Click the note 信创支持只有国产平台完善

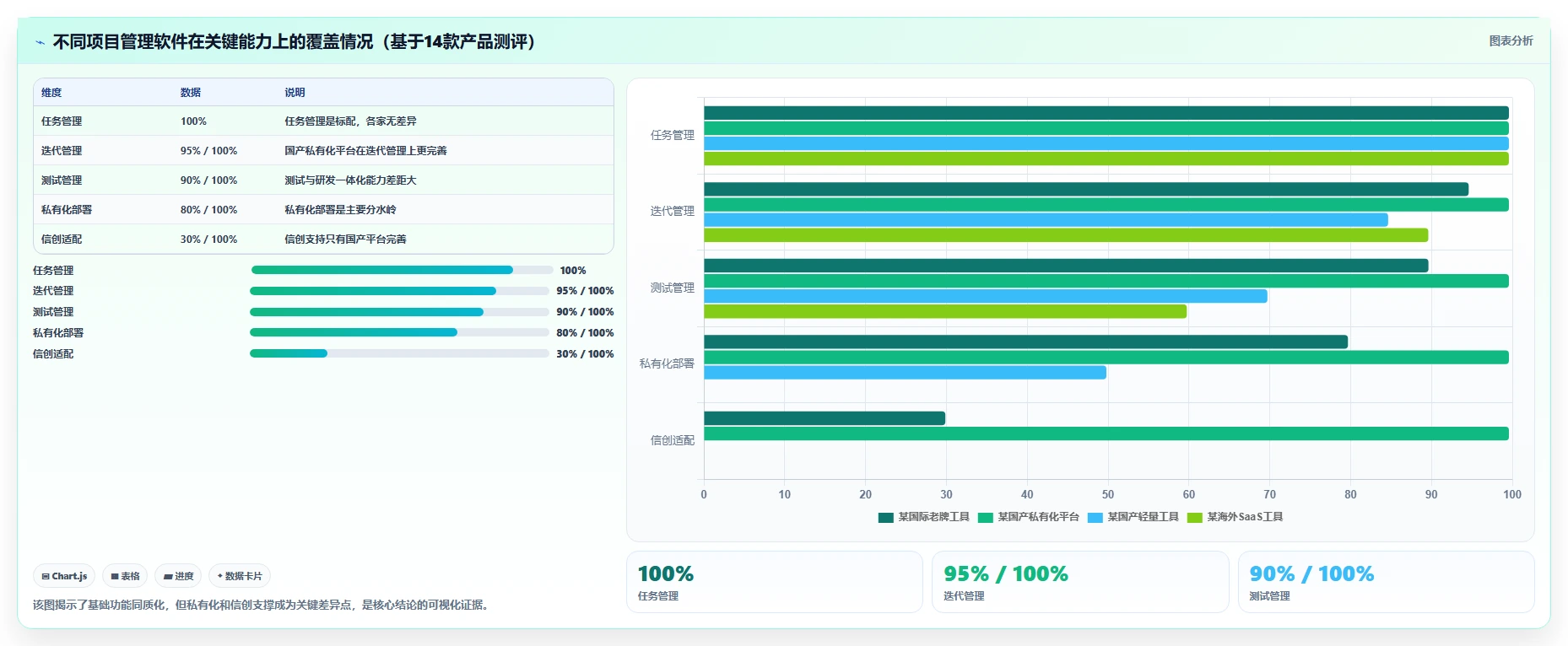(345, 240)
